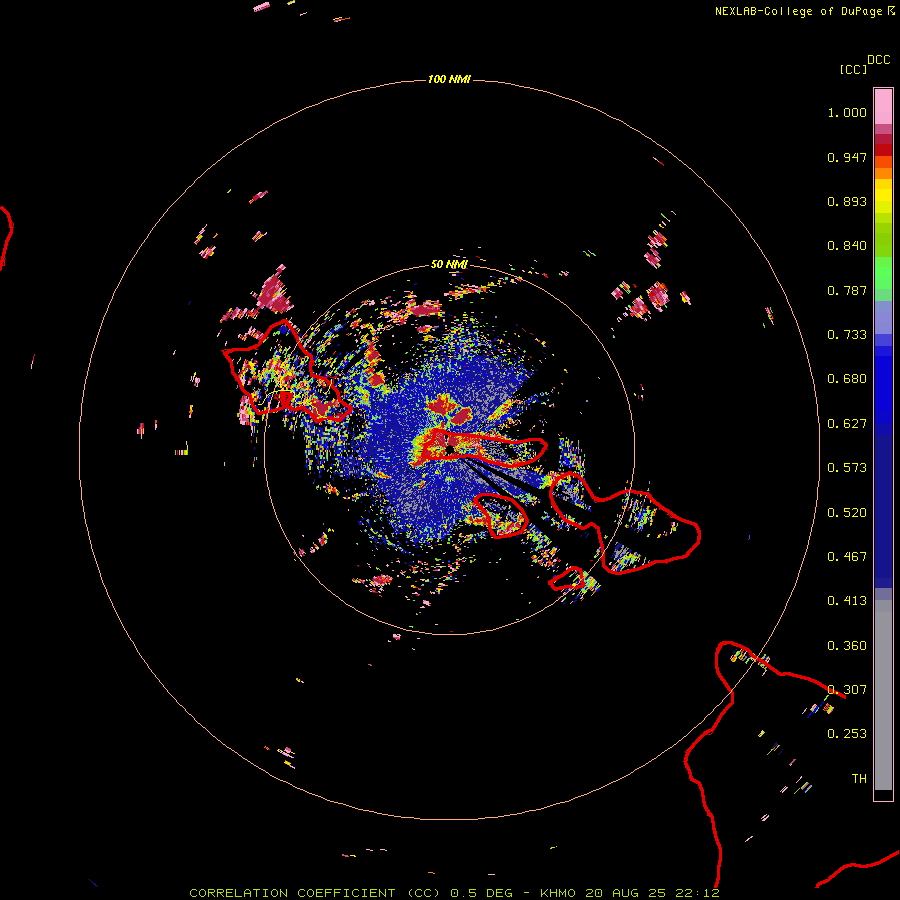Screen dimensions: 900x900
Task: Click the KHMO station identifier in caption
Action: (x=557, y=893)
